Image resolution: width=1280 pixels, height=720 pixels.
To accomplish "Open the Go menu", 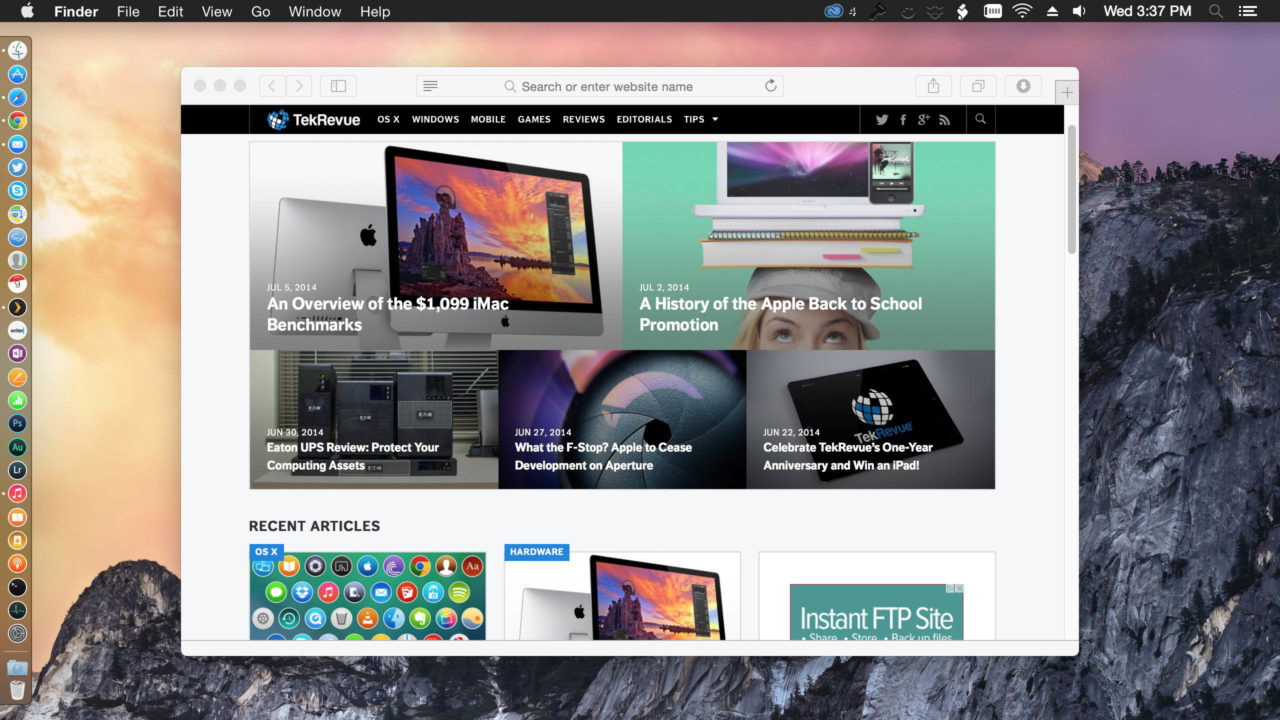I will point(261,11).
